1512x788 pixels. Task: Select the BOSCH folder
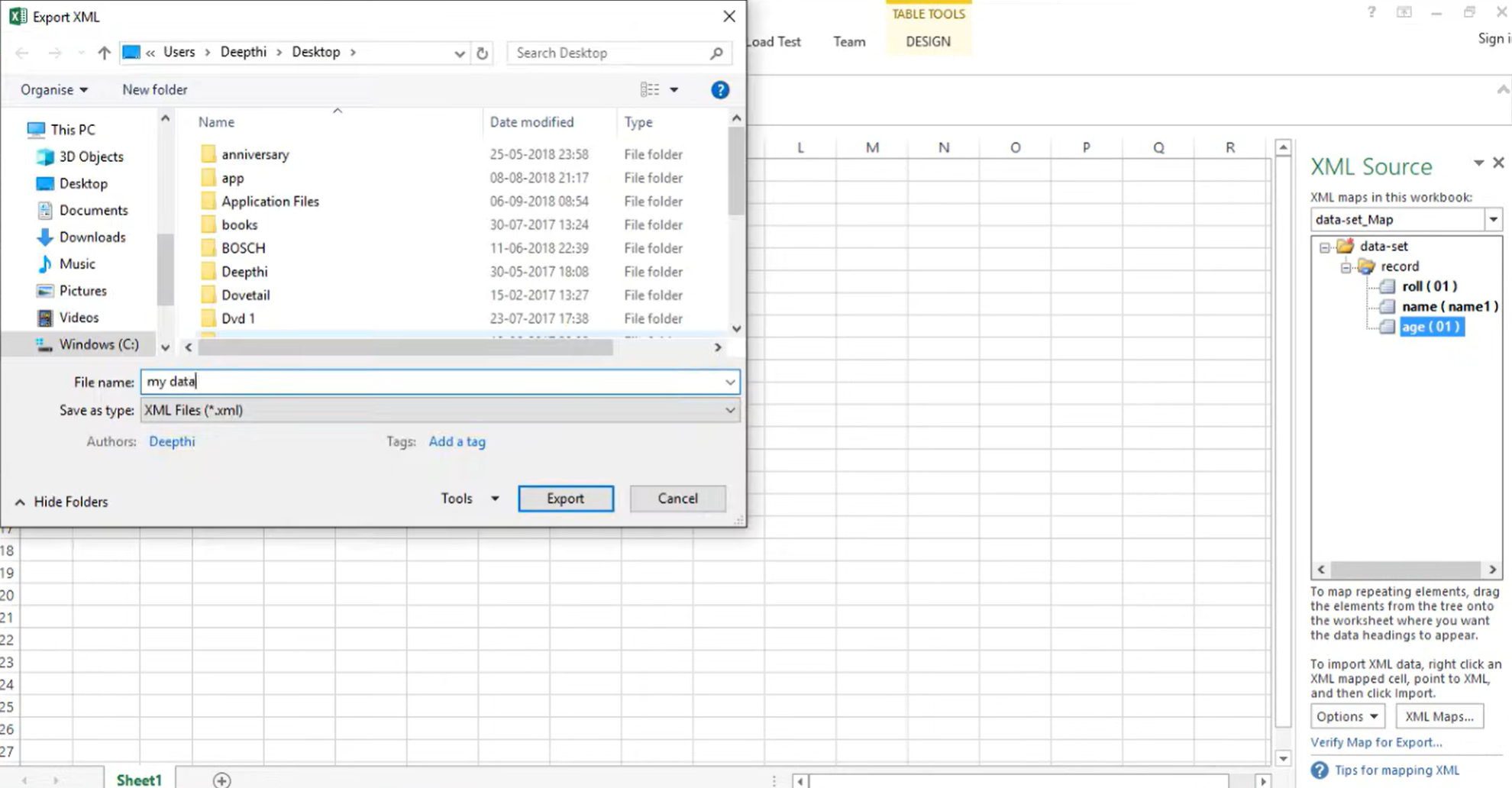[x=243, y=248]
